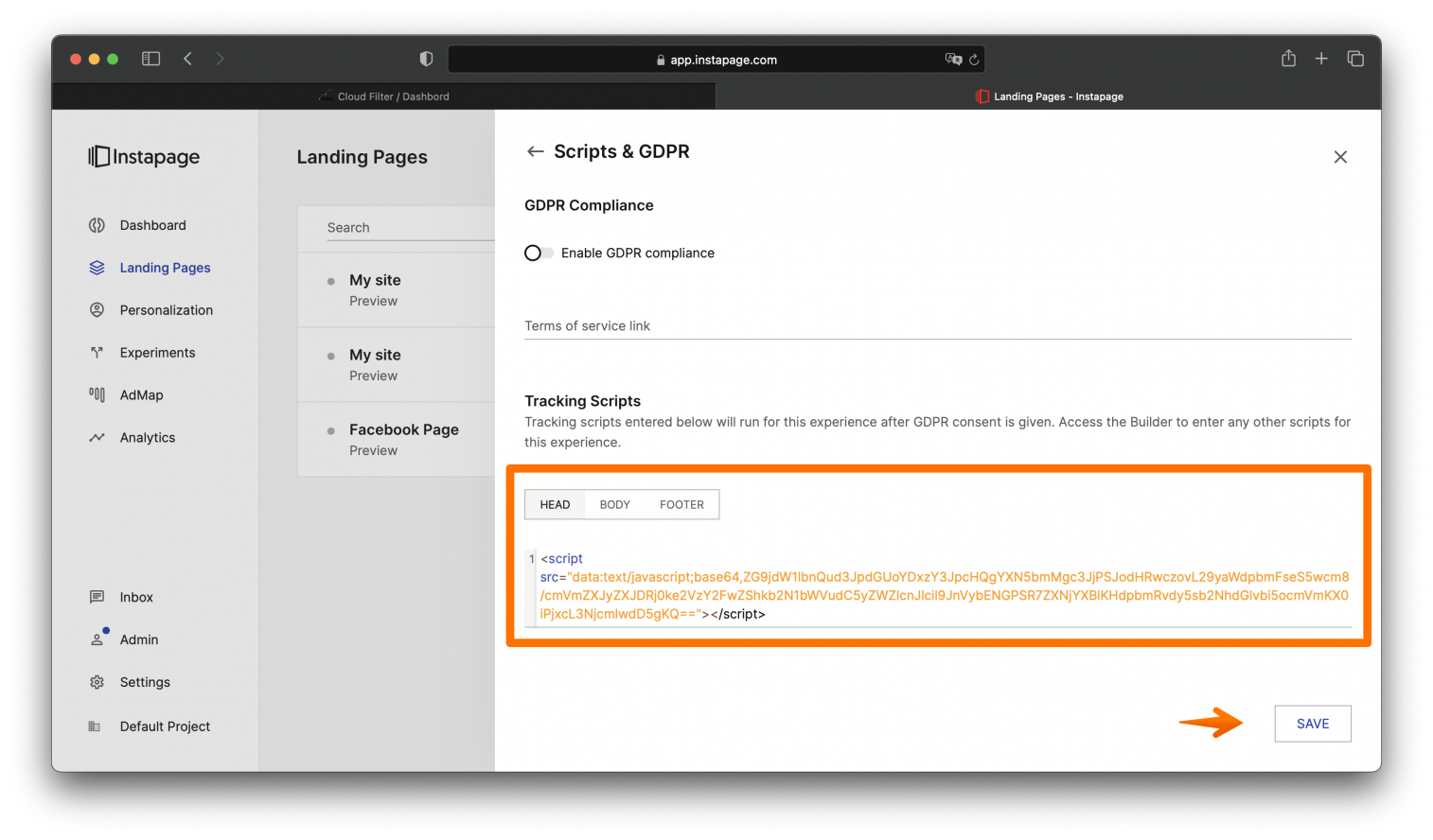Screen dimensions: 1433x840
Task: Click Safari forward navigation arrow
Action: click(x=220, y=59)
